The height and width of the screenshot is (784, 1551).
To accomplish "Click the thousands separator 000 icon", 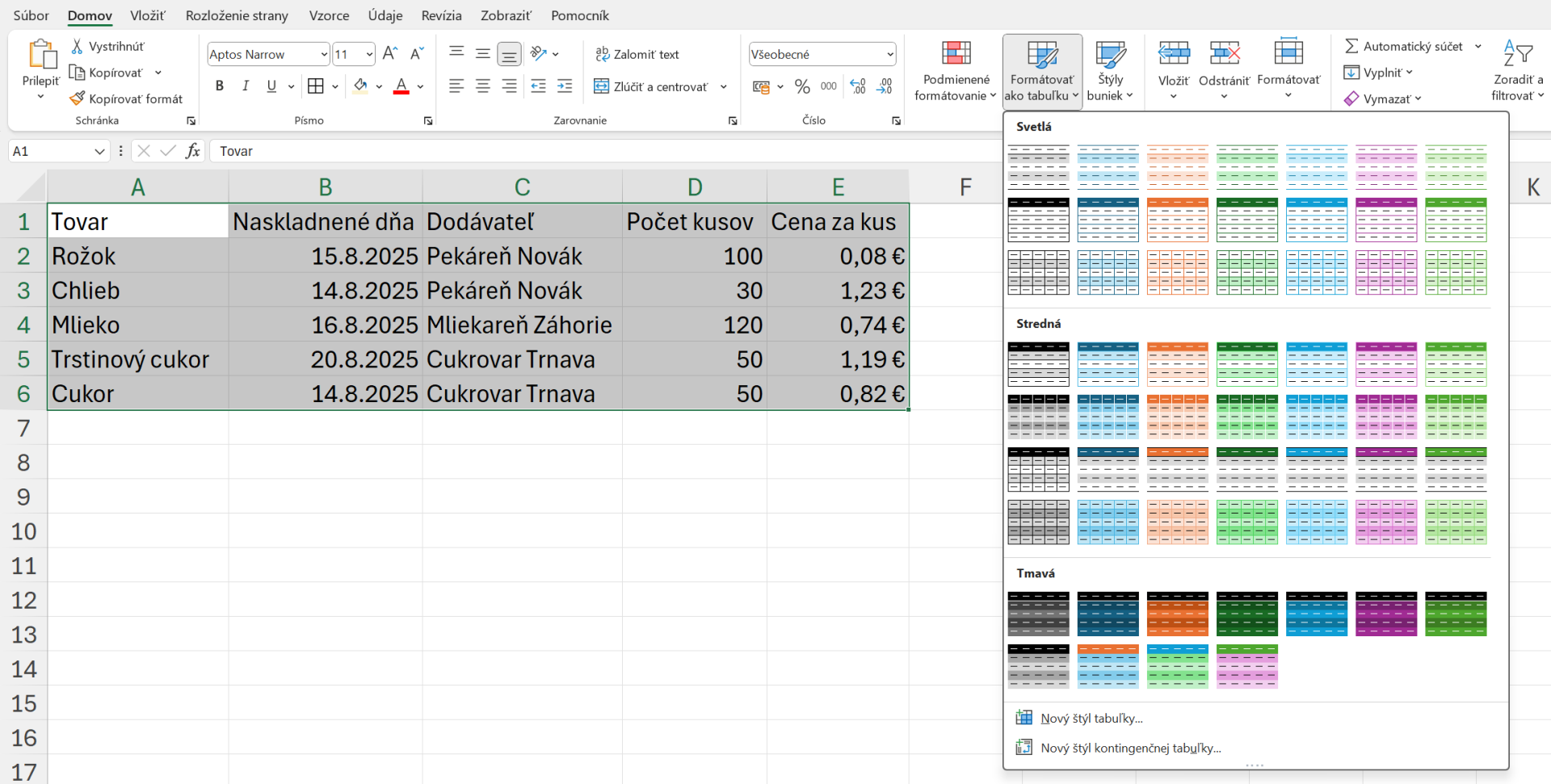I will pyautogui.click(x=829, y=86).
